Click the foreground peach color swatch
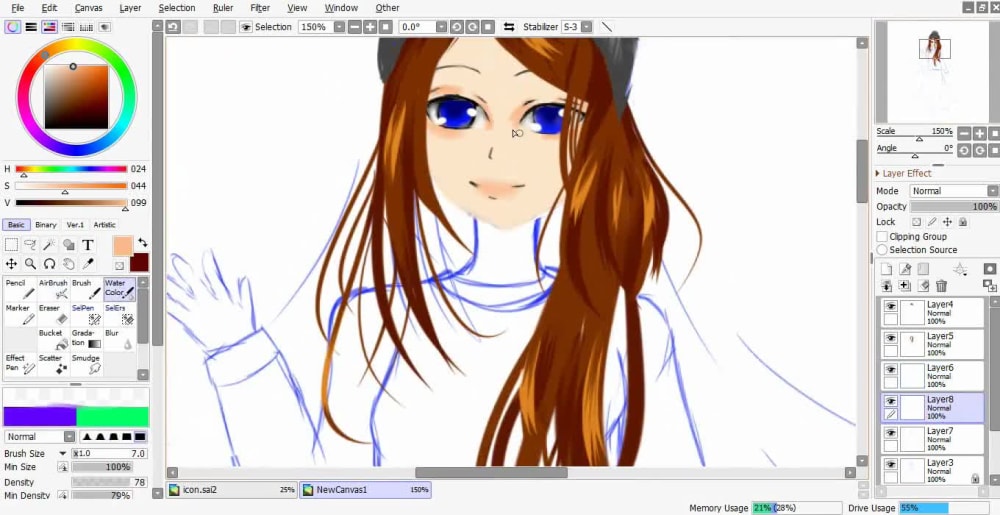 coord(122,246)
